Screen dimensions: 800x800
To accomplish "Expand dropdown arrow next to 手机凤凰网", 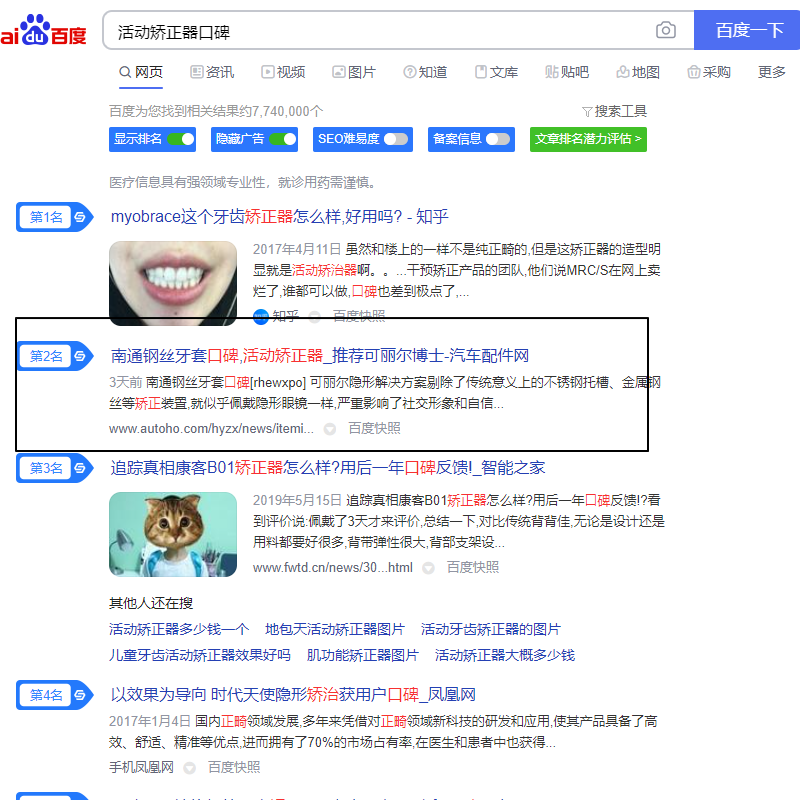I will point(190,767).
